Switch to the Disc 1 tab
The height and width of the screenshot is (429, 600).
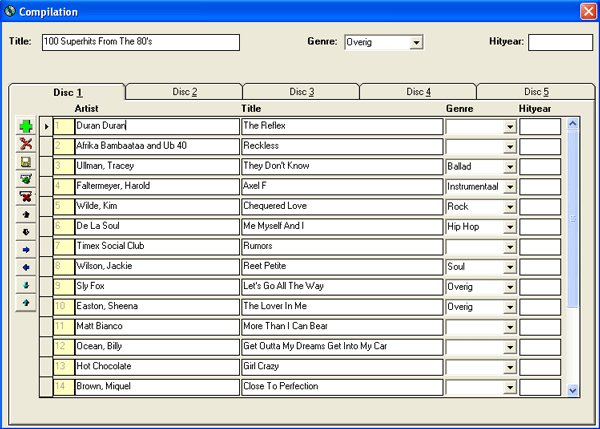(68, 92)
